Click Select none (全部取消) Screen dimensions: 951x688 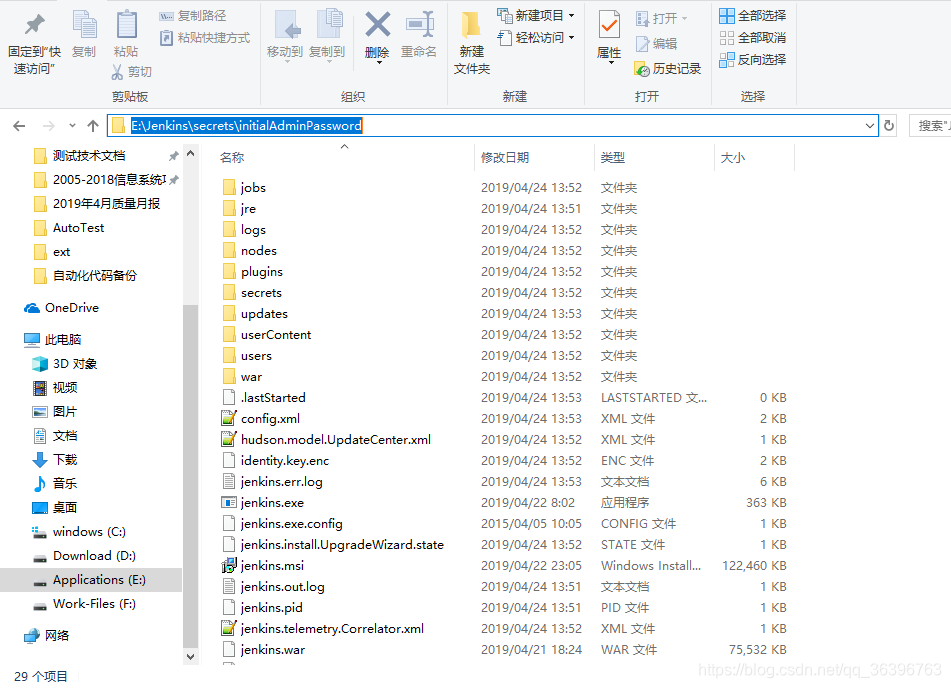tap(753, 38)
